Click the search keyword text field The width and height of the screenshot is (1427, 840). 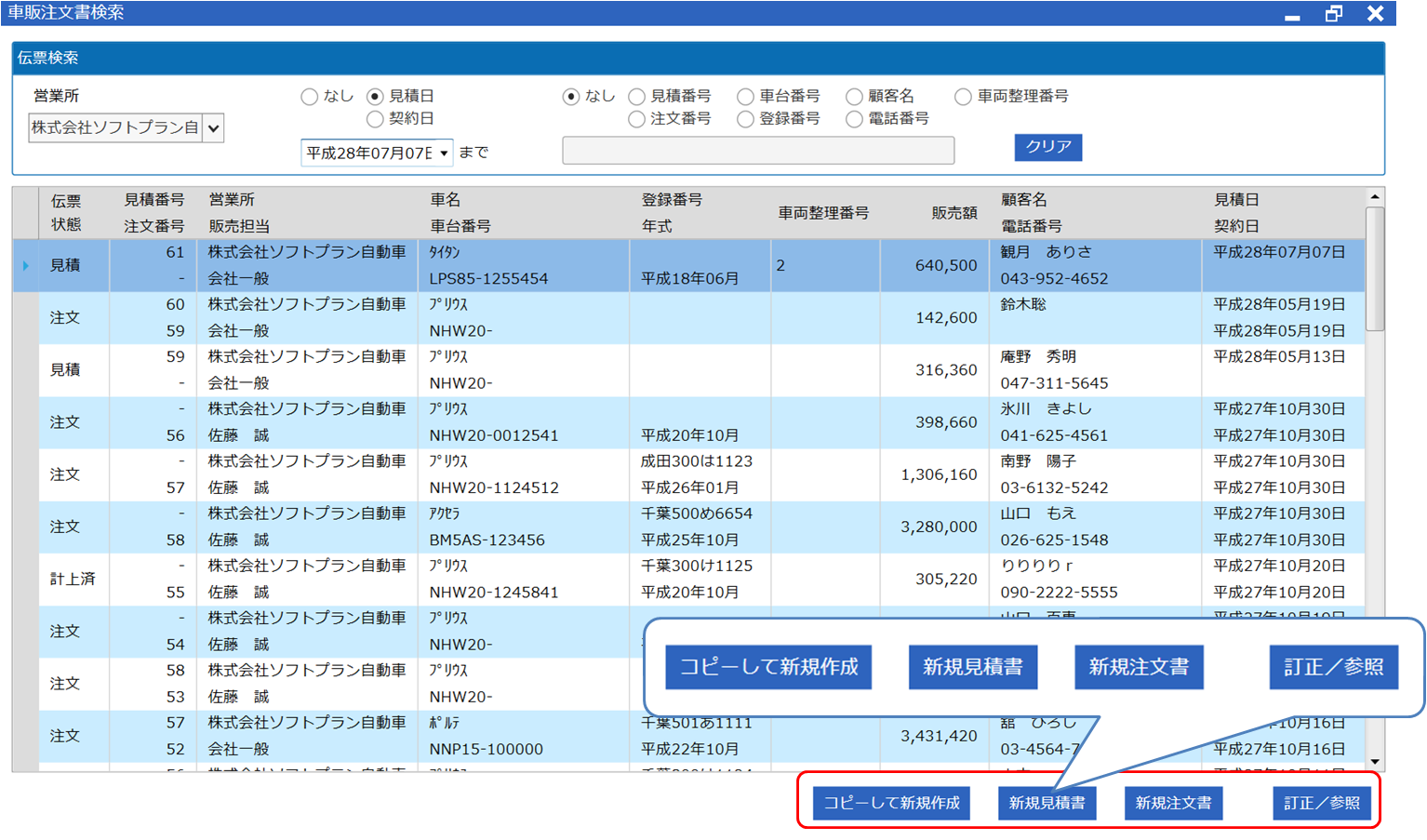(x=757, y=151)
